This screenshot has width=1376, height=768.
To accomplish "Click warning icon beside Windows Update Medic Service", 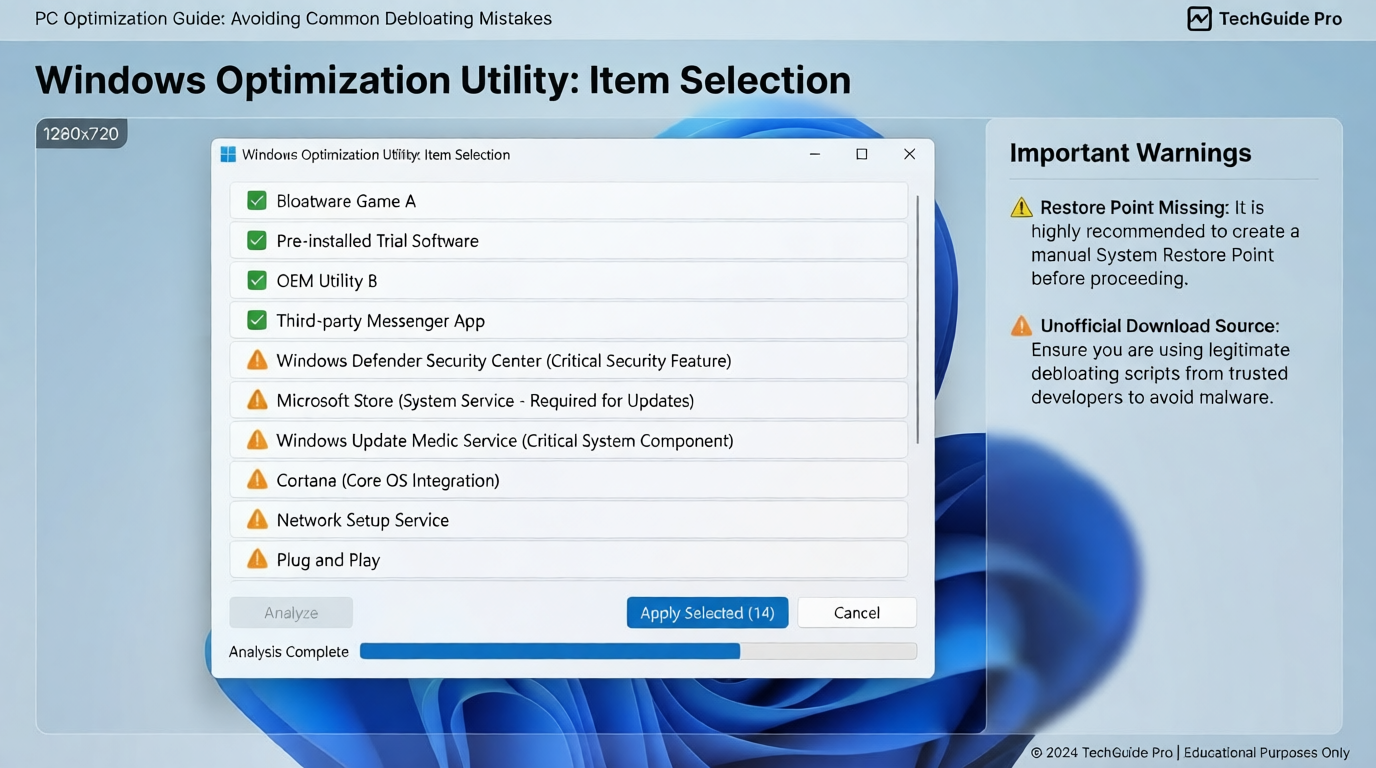I will tap(257, 440).
